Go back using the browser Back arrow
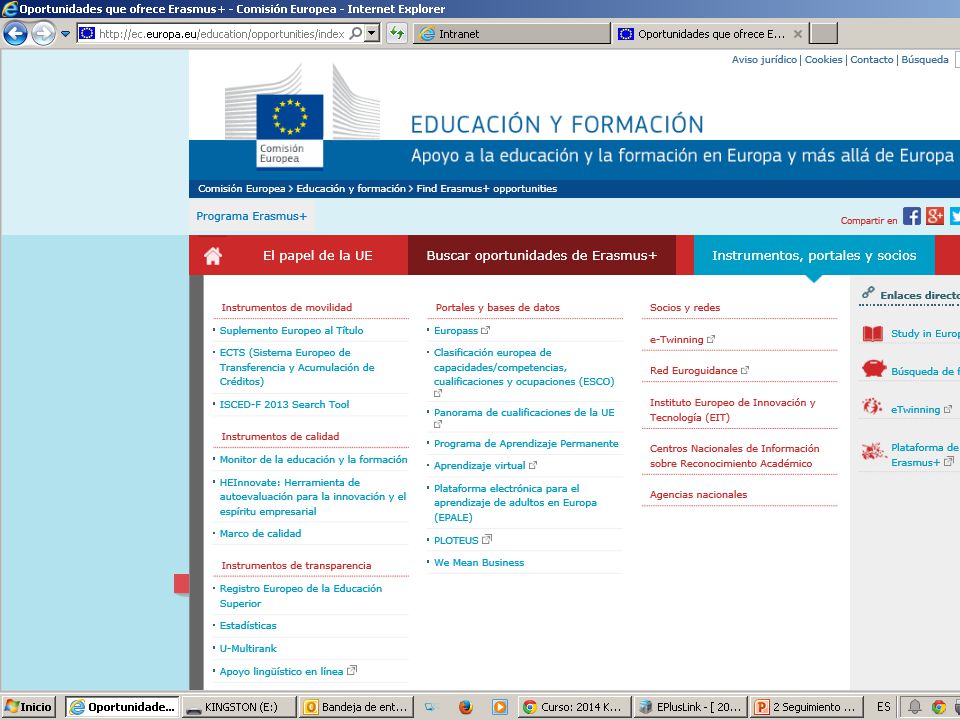Viewport: 960px width, 720px height. (x=15, y=33)
